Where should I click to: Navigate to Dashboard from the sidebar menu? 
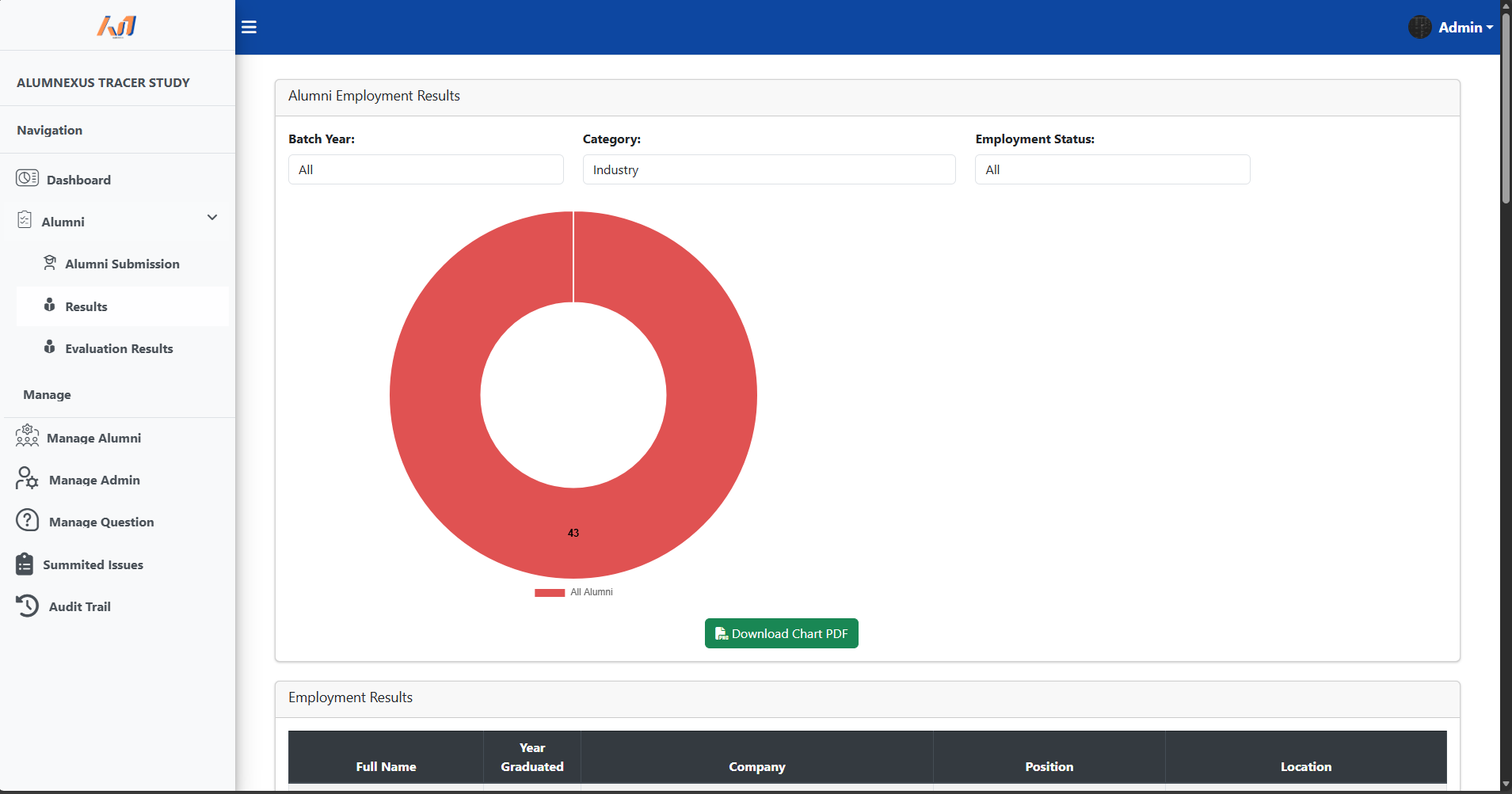click(x=78, y=179)
